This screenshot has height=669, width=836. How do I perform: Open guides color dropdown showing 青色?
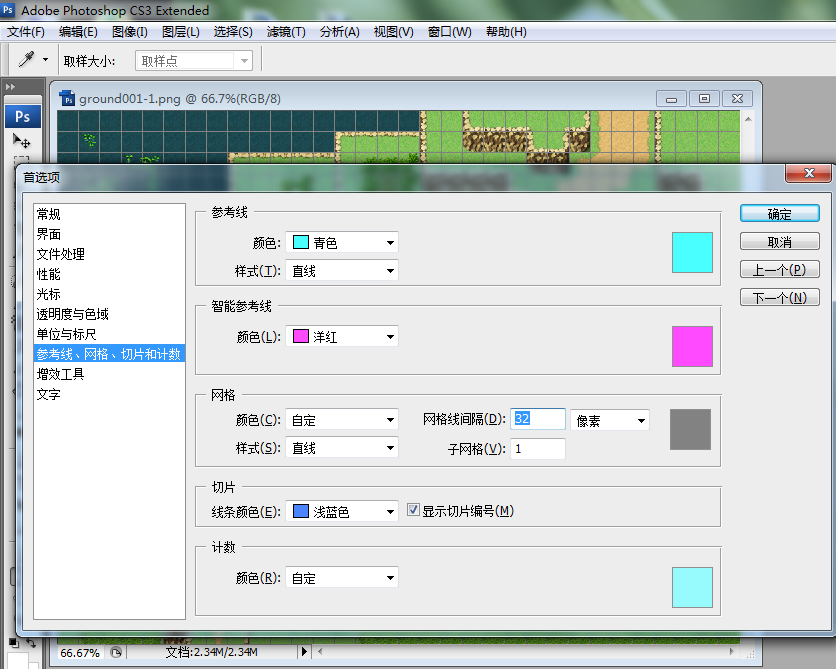[x=342, y=243]
